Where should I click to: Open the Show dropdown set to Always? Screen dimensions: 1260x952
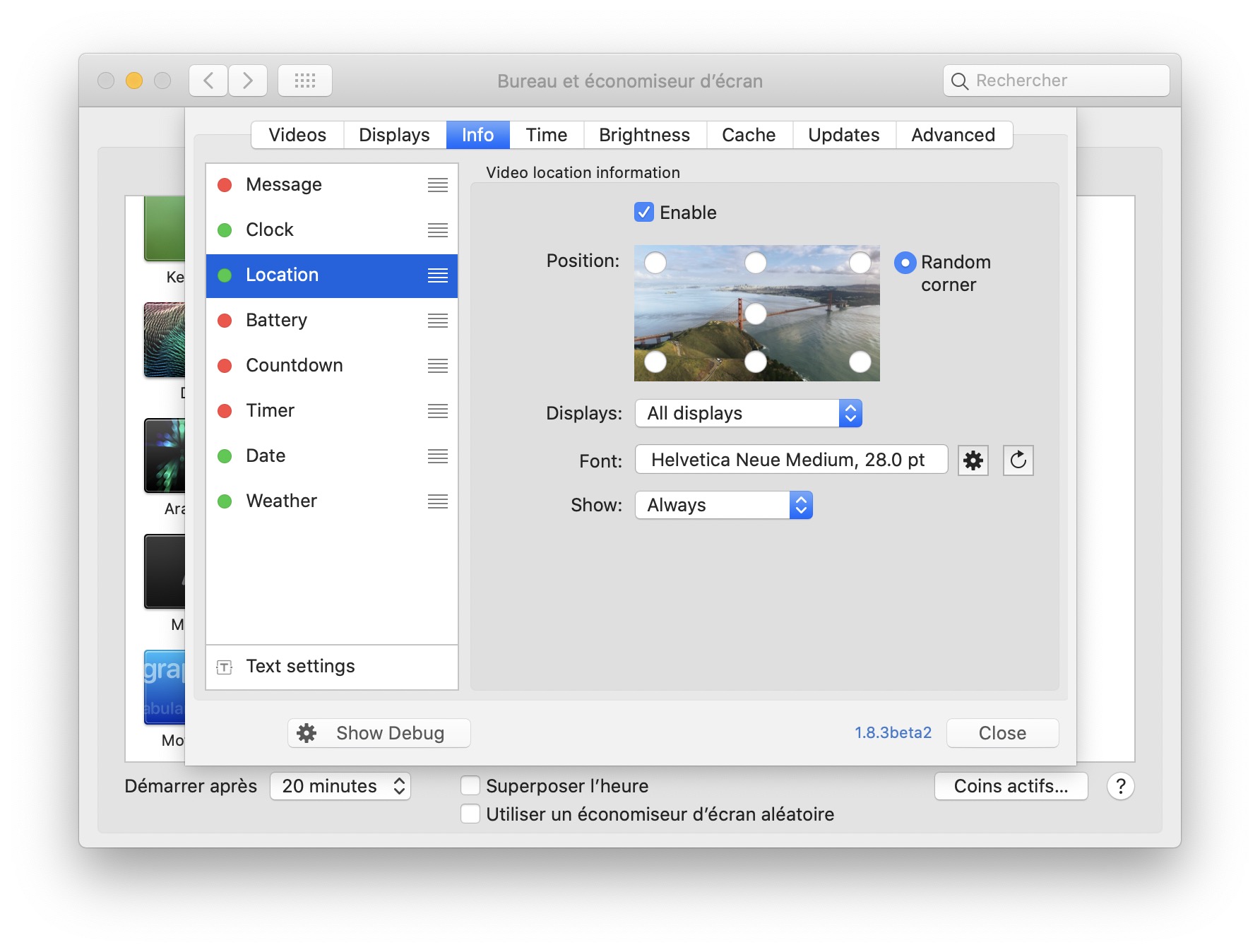(724, 505)
